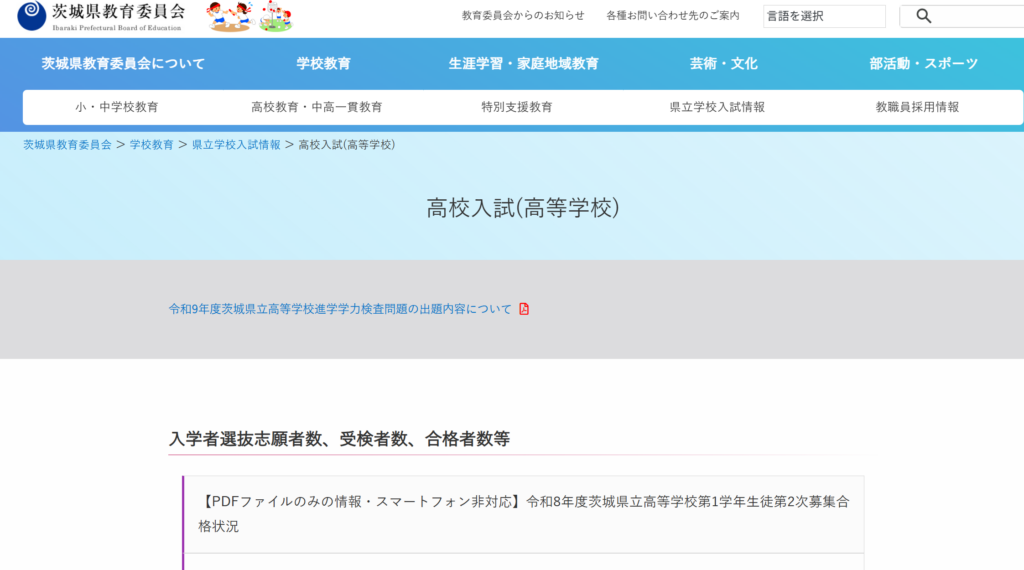Open the 部活動・スポーツ menu
This screenshot has width=1024, height=570.
pyautogui.click(x=923, y=63)
